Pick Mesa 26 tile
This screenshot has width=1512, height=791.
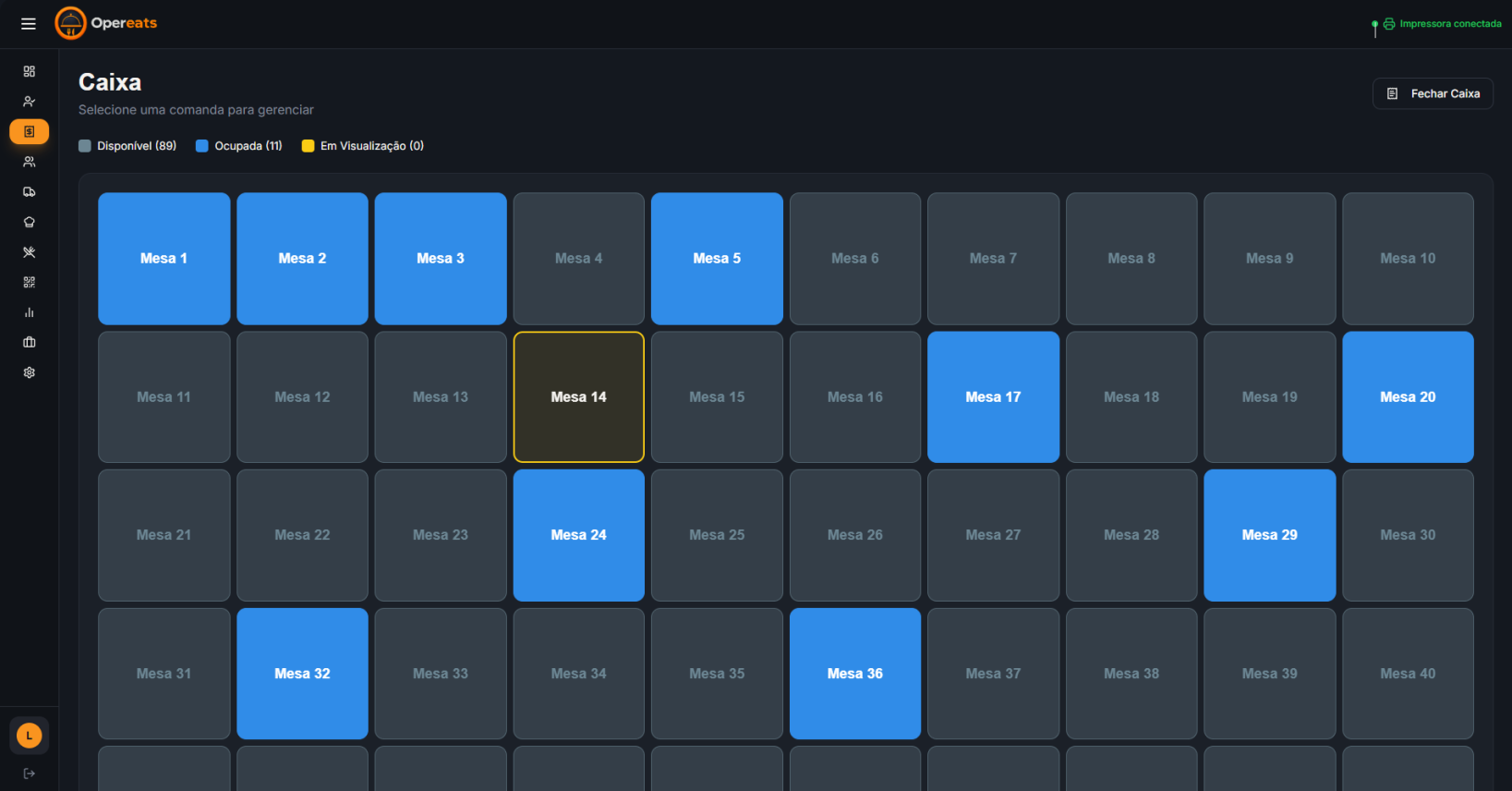tap(855, 535)
